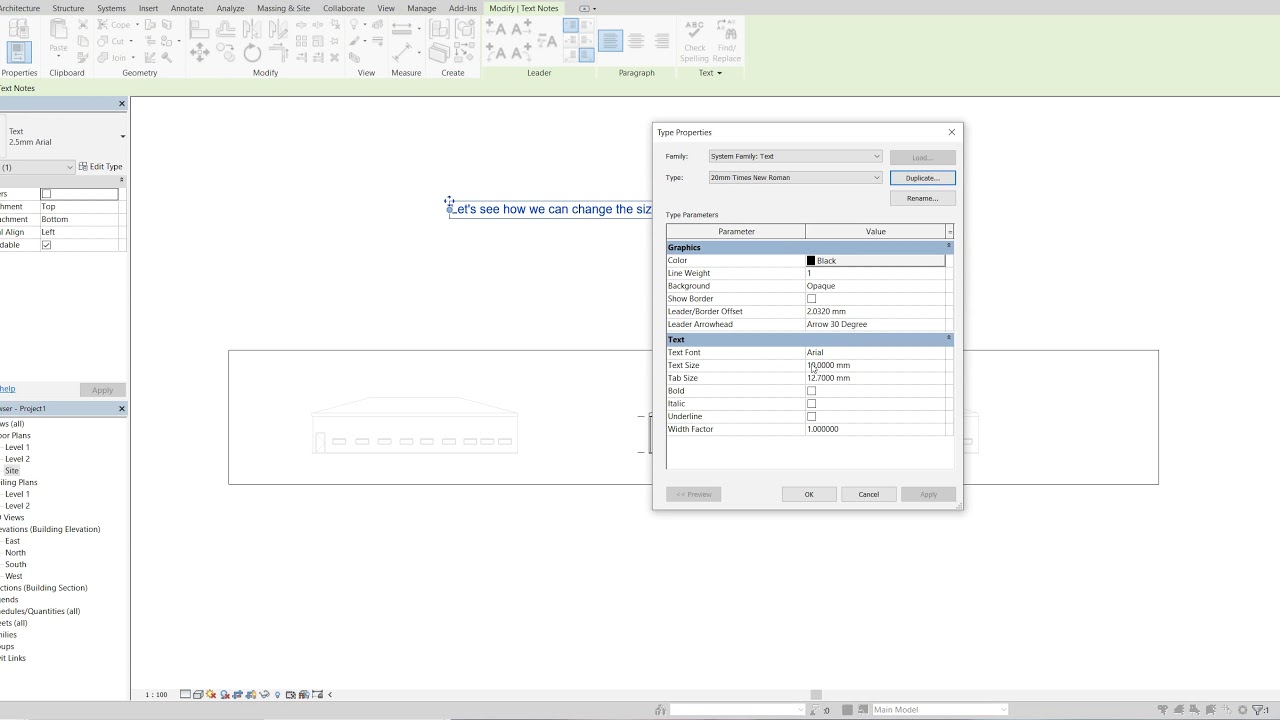The height and width of the screenshot is (720, 1280).
Task: Click the Detail Level view control icon
Action: point(186,694)
